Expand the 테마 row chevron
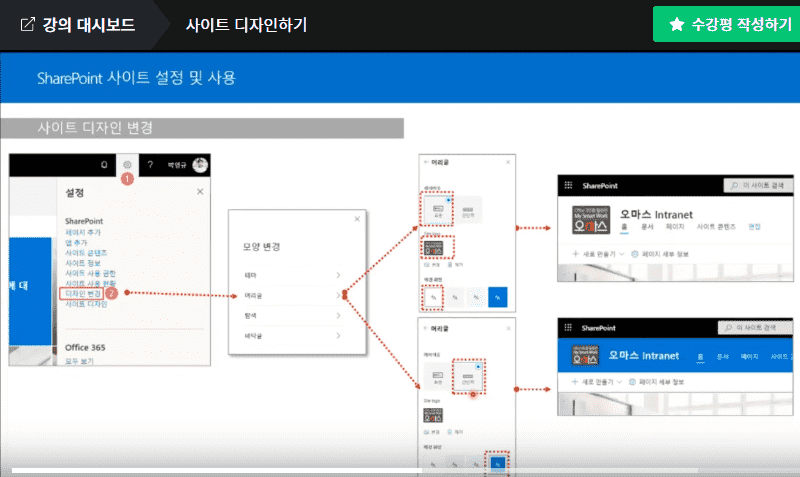800x477 pixels. [x=338, y=275]
